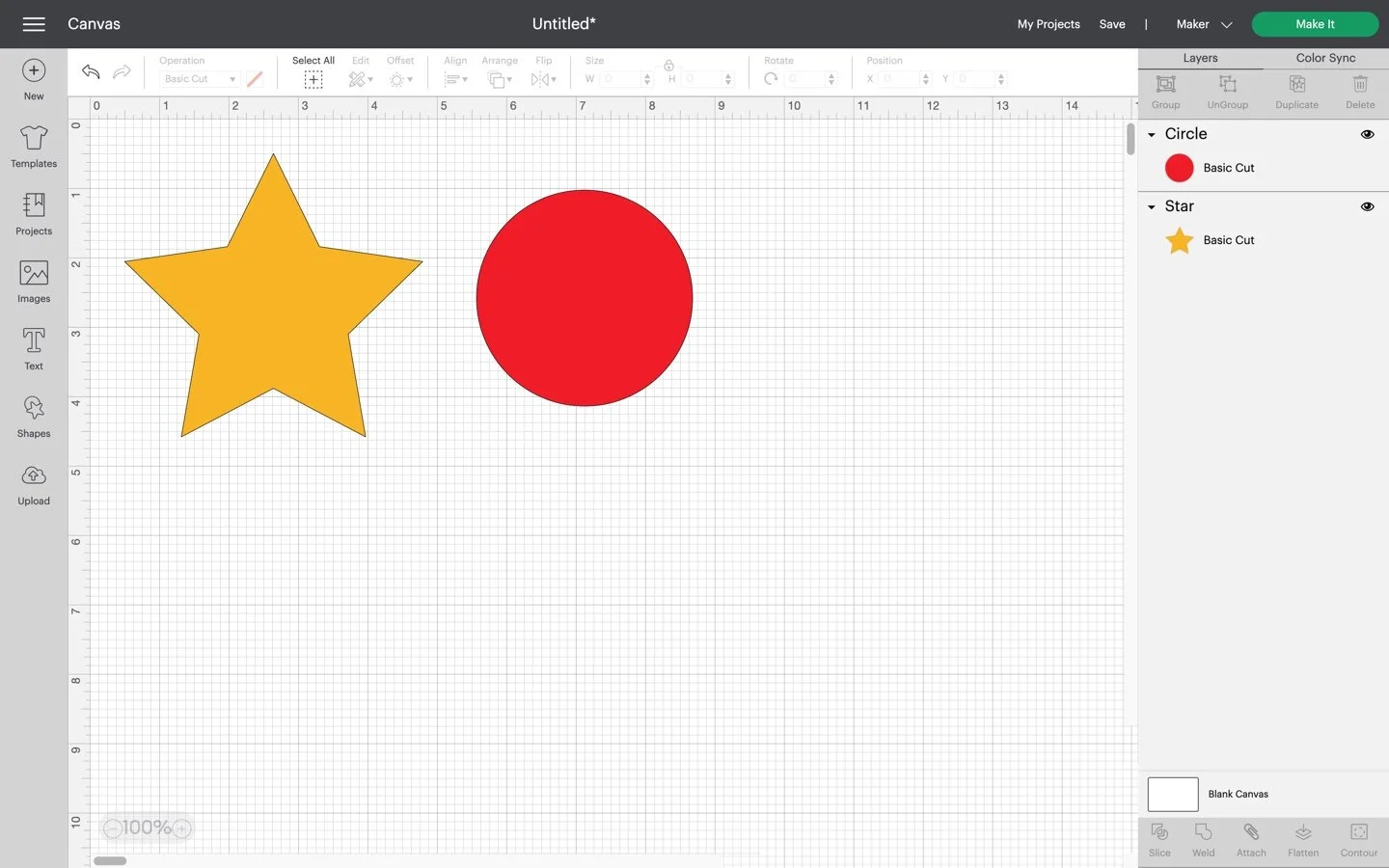
Task: Open My Projects
Action: pyautogui.click(x=1049, y=24)
